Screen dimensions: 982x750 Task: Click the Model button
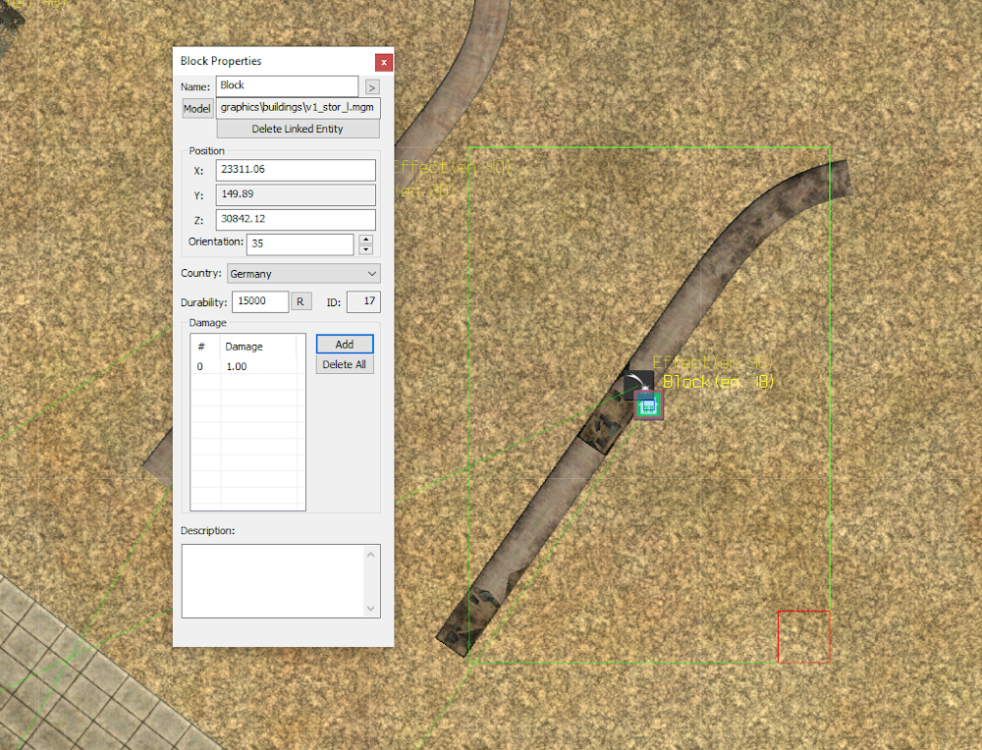[197, 108]
